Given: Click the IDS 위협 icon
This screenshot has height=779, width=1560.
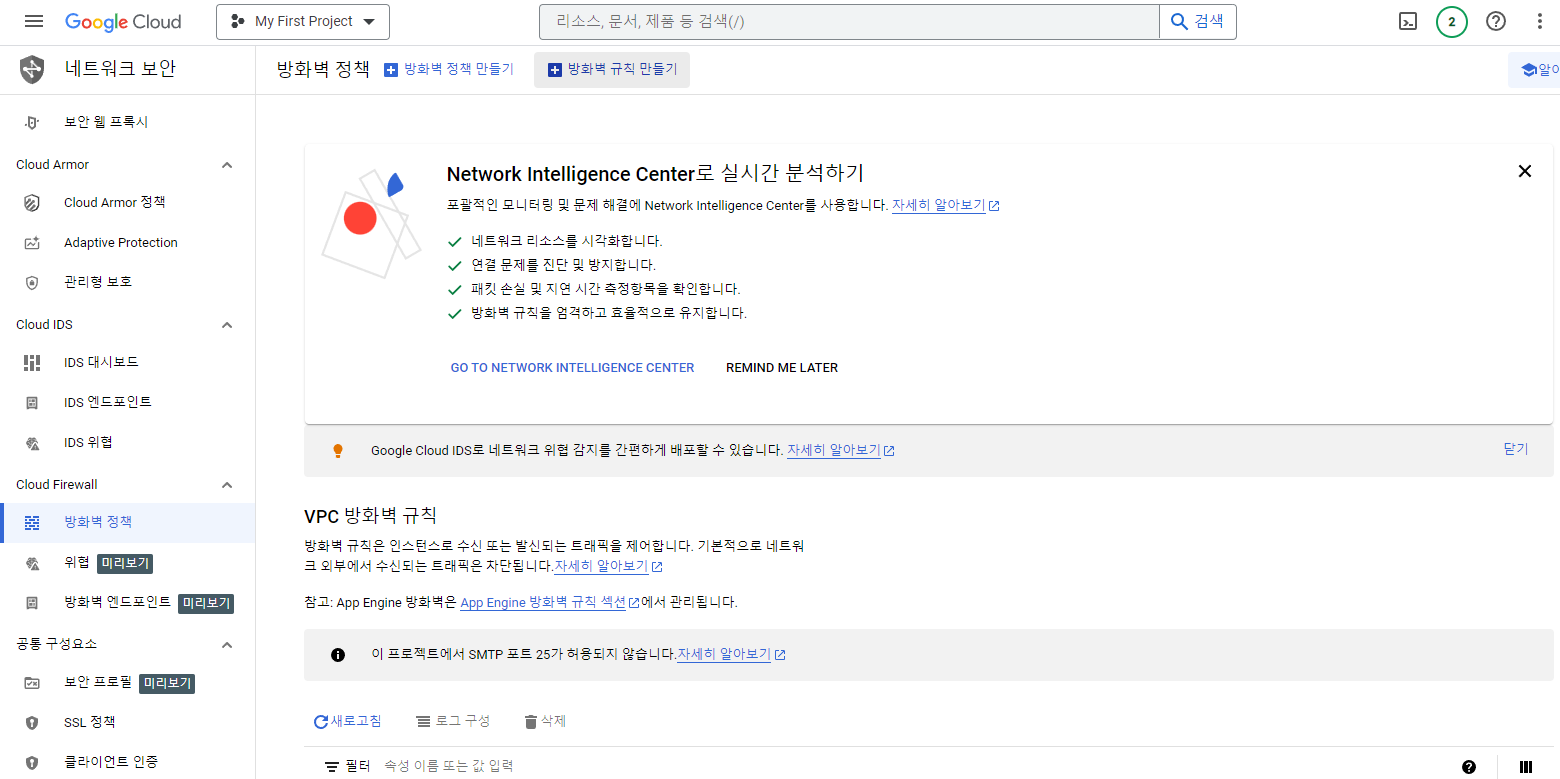Looking at the screenshot, I should pyautogui.click(x=32, y=443).
